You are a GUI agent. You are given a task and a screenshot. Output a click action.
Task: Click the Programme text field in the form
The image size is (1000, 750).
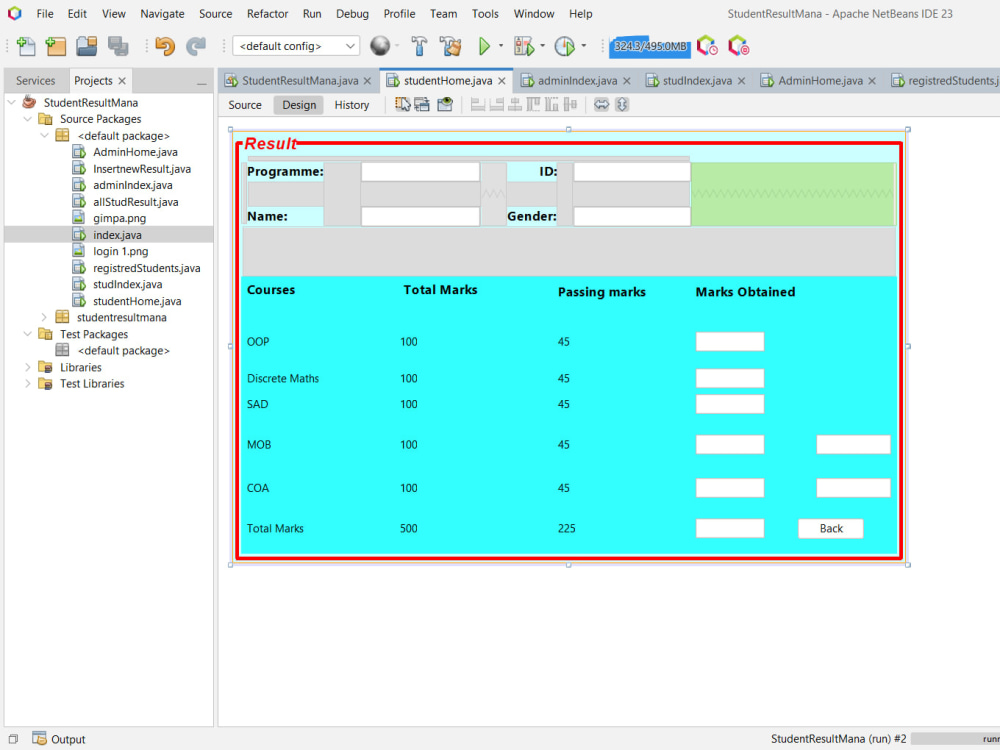(420, 172)
